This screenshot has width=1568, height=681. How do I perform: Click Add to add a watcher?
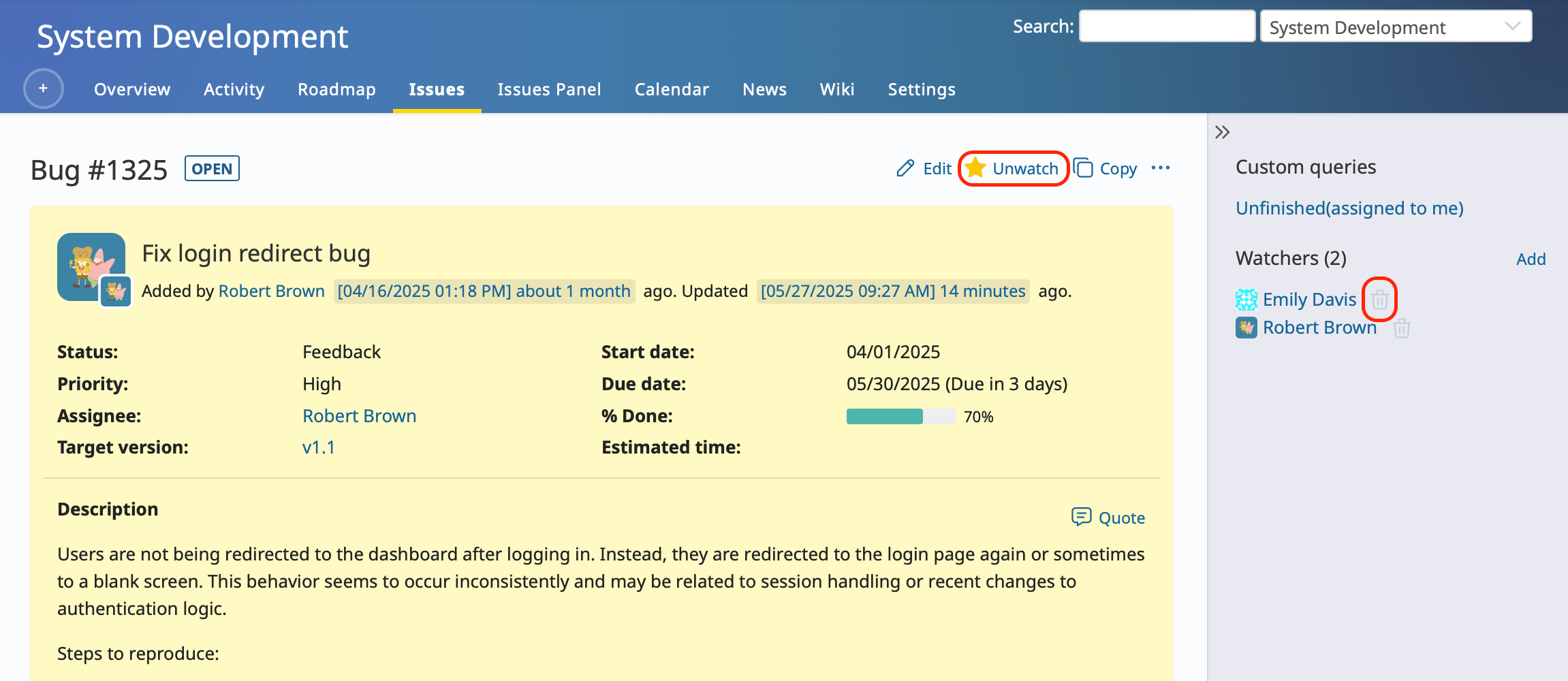tap(1531, 259)
